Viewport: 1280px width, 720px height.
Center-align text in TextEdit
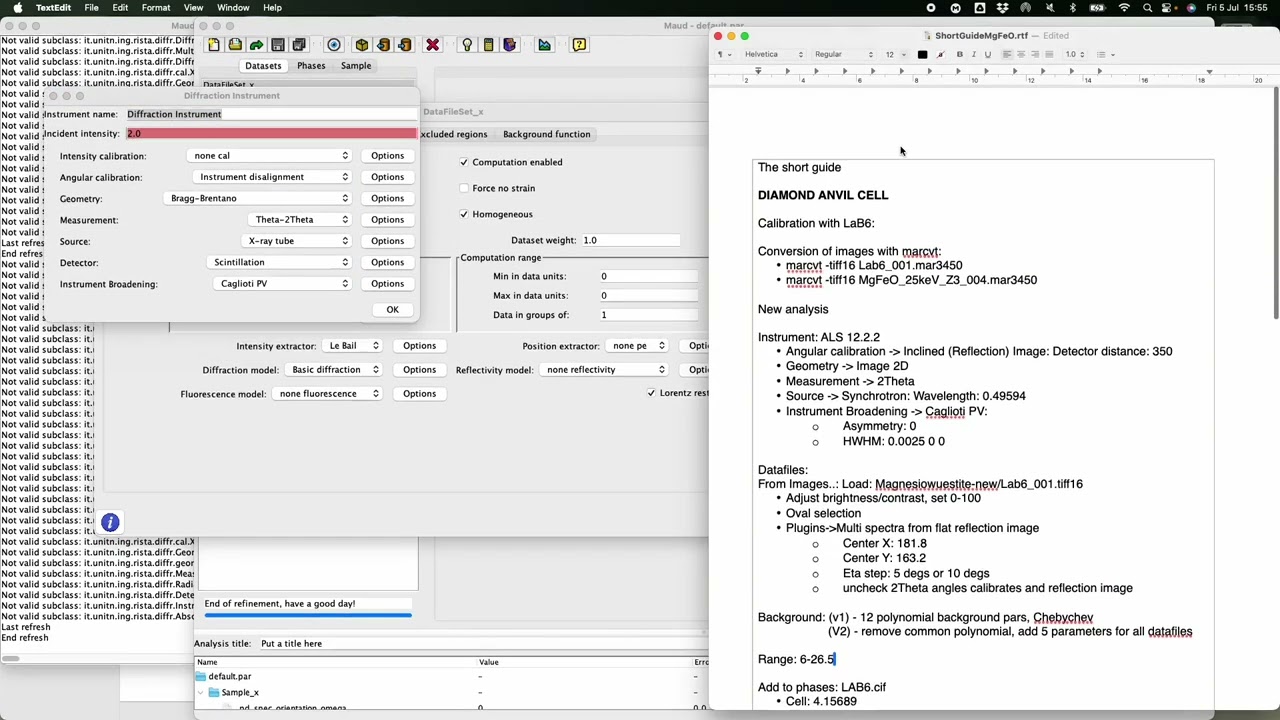tap(1021, 54)
